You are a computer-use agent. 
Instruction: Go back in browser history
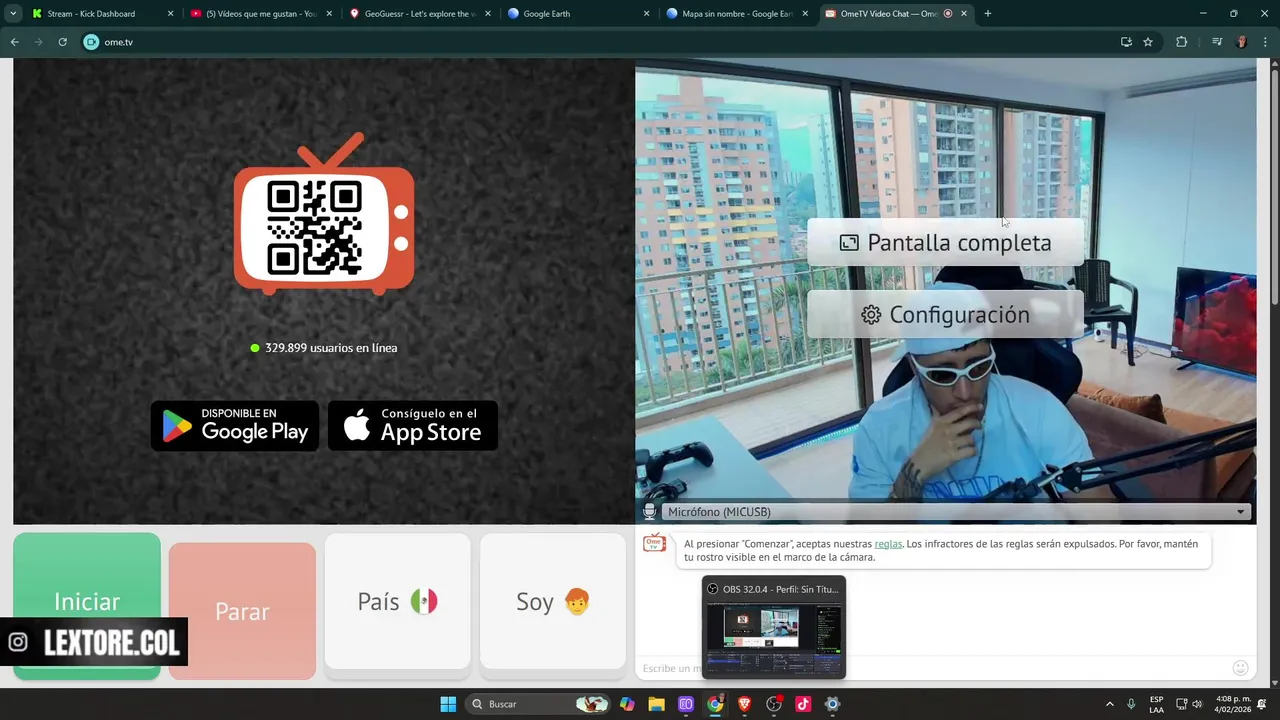pyautogui.click(x=15, y=42)
